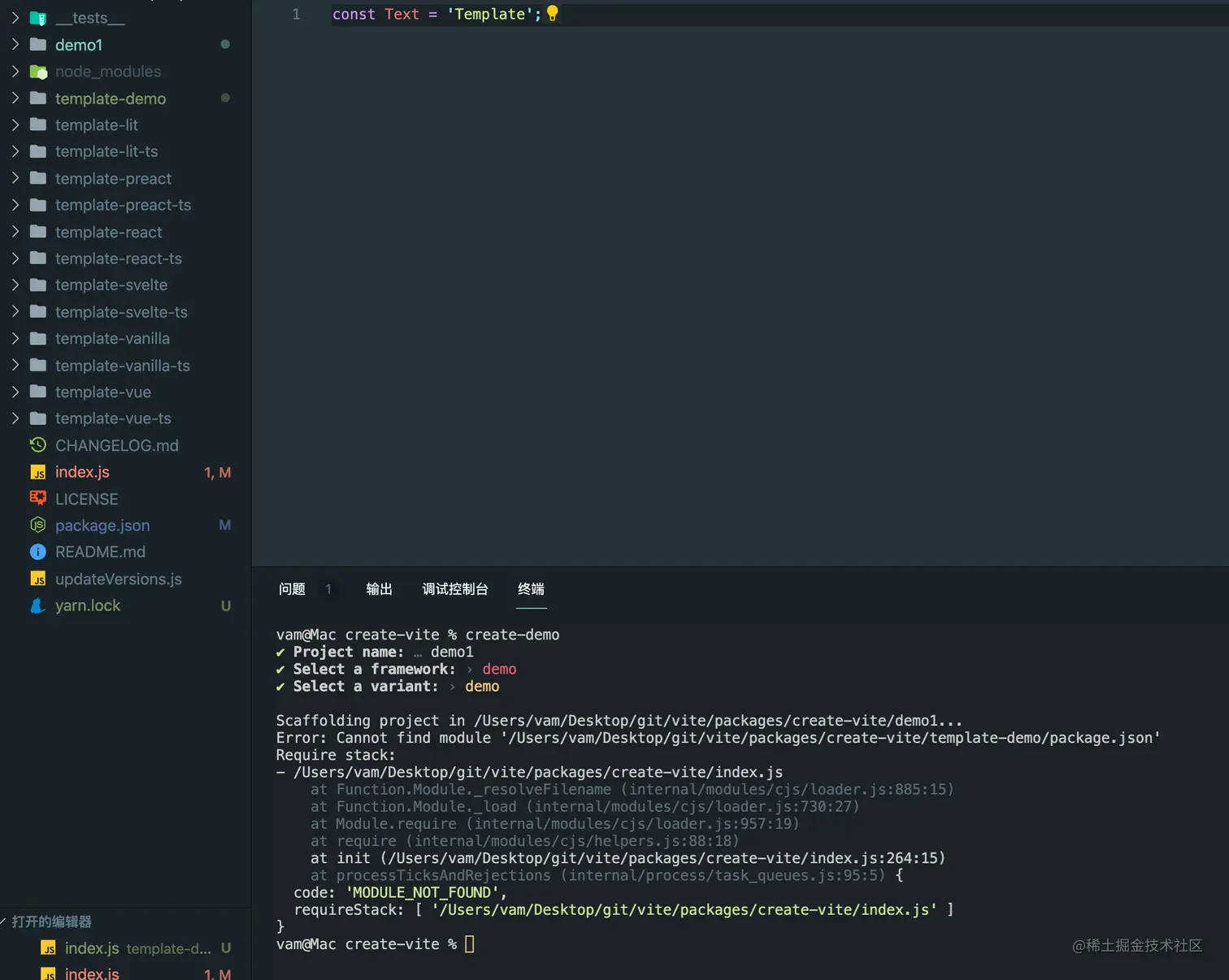The image size is (1229, 980).
Task: Click 'MODULE_NOT_FOUND' error code text
Action: click(x=423, y=892)
